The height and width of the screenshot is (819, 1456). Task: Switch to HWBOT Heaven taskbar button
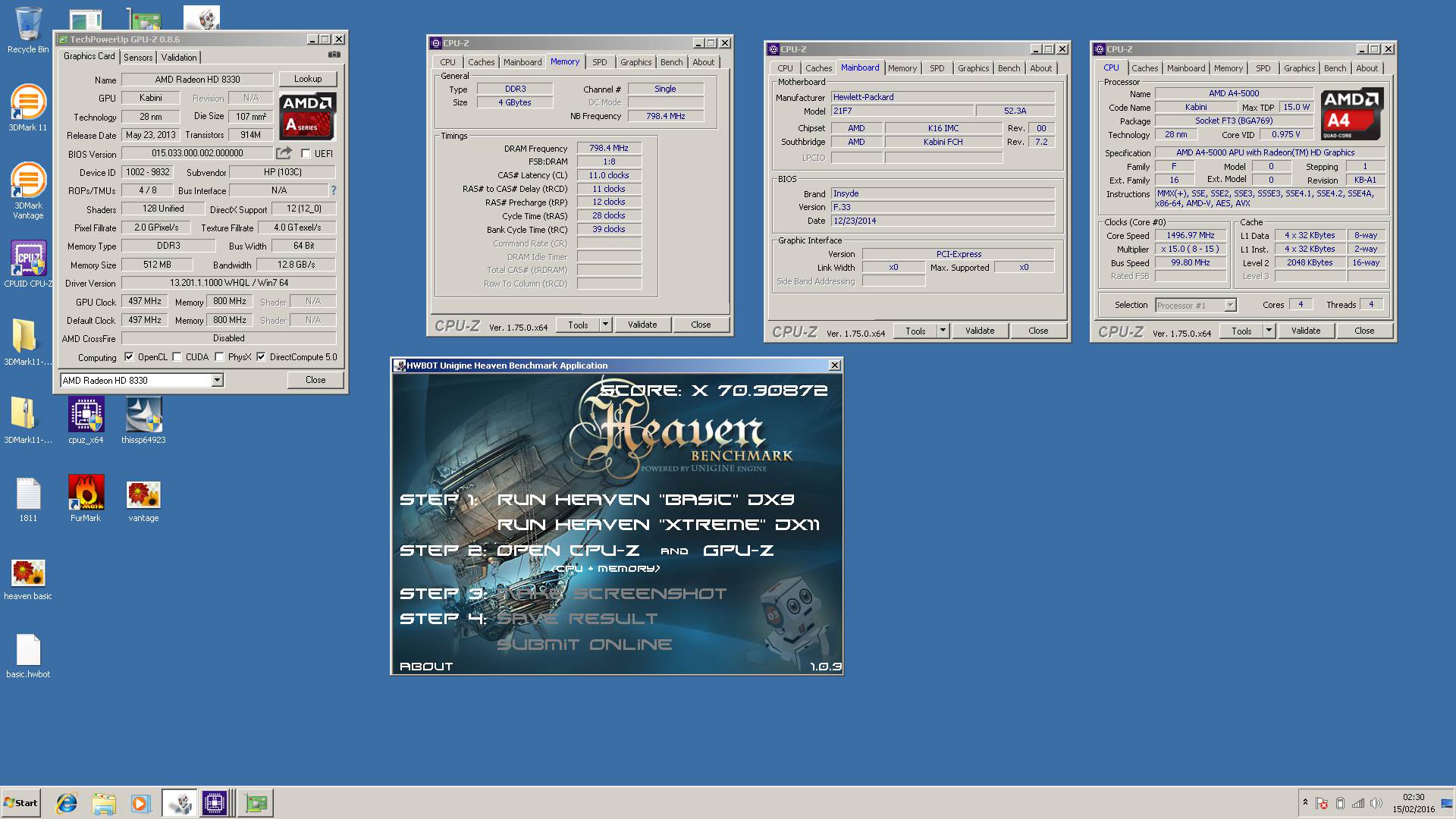pos(180,803)
